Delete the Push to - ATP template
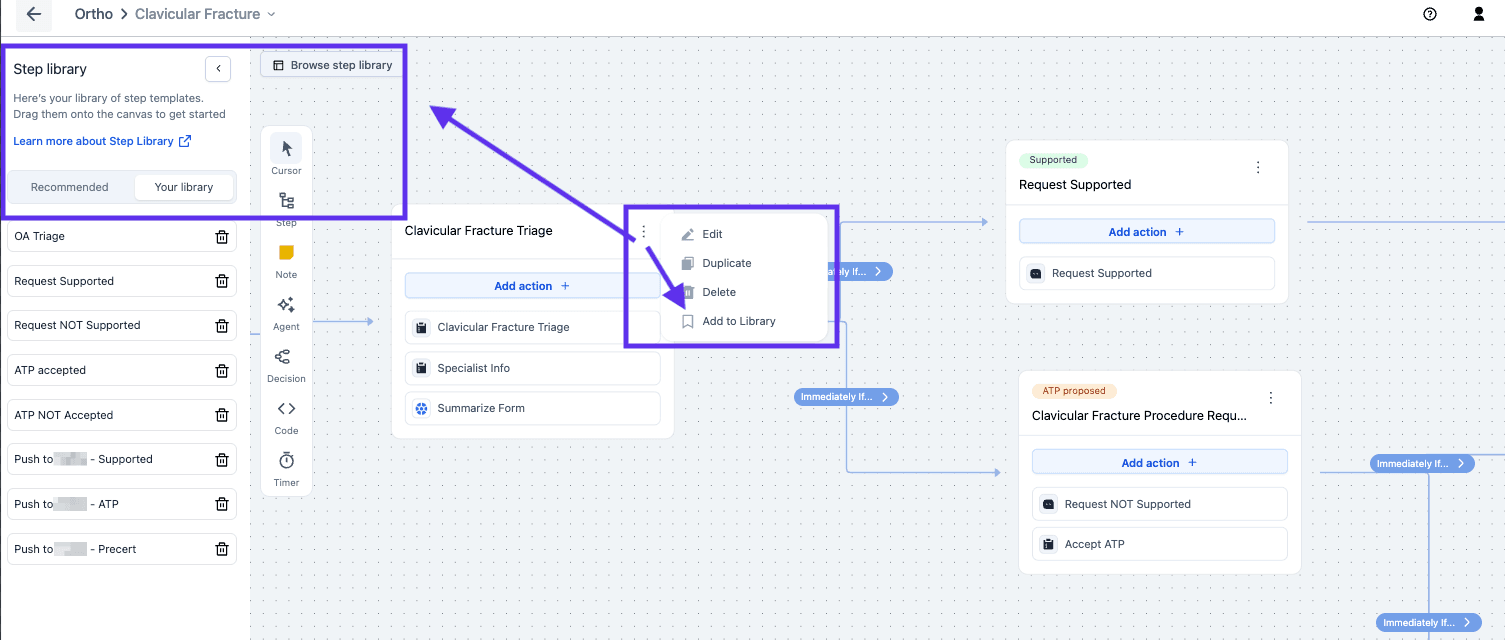 222,504
